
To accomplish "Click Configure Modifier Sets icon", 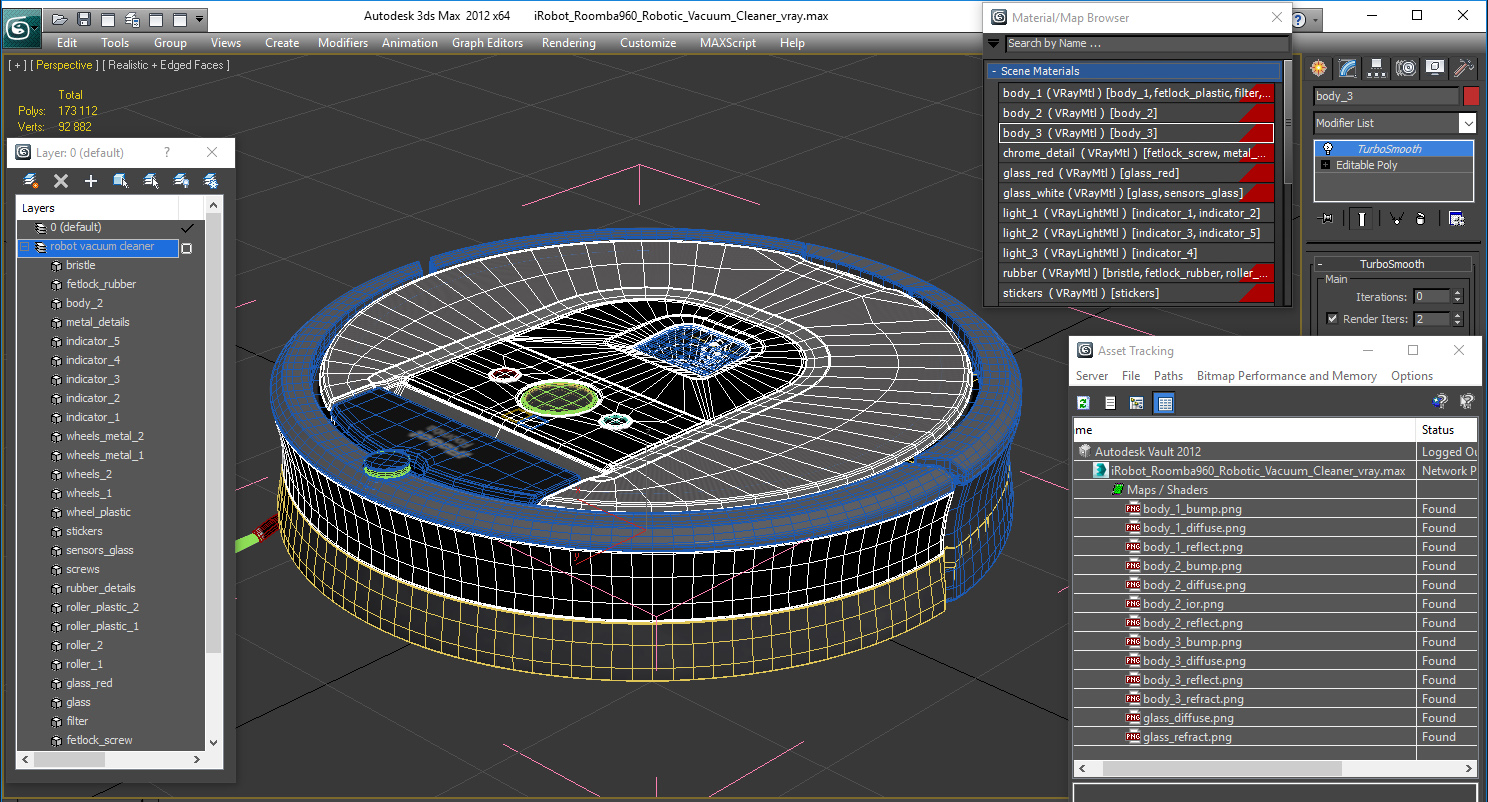I will point(1456,219).
